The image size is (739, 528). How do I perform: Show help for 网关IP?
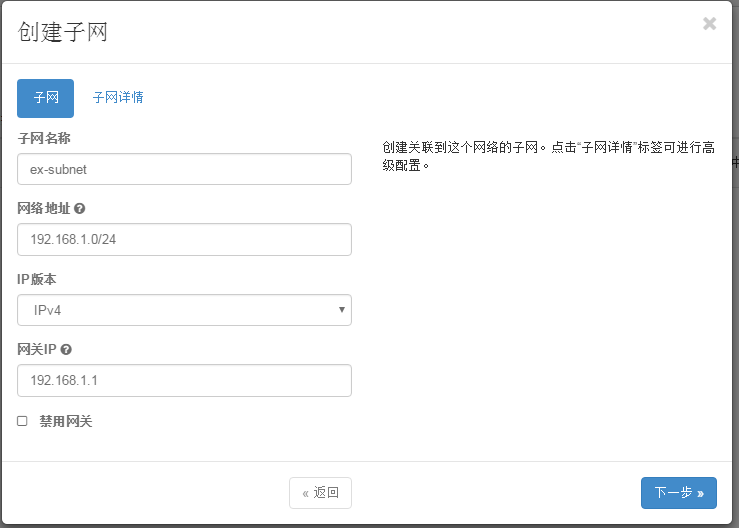pos(66,349)
